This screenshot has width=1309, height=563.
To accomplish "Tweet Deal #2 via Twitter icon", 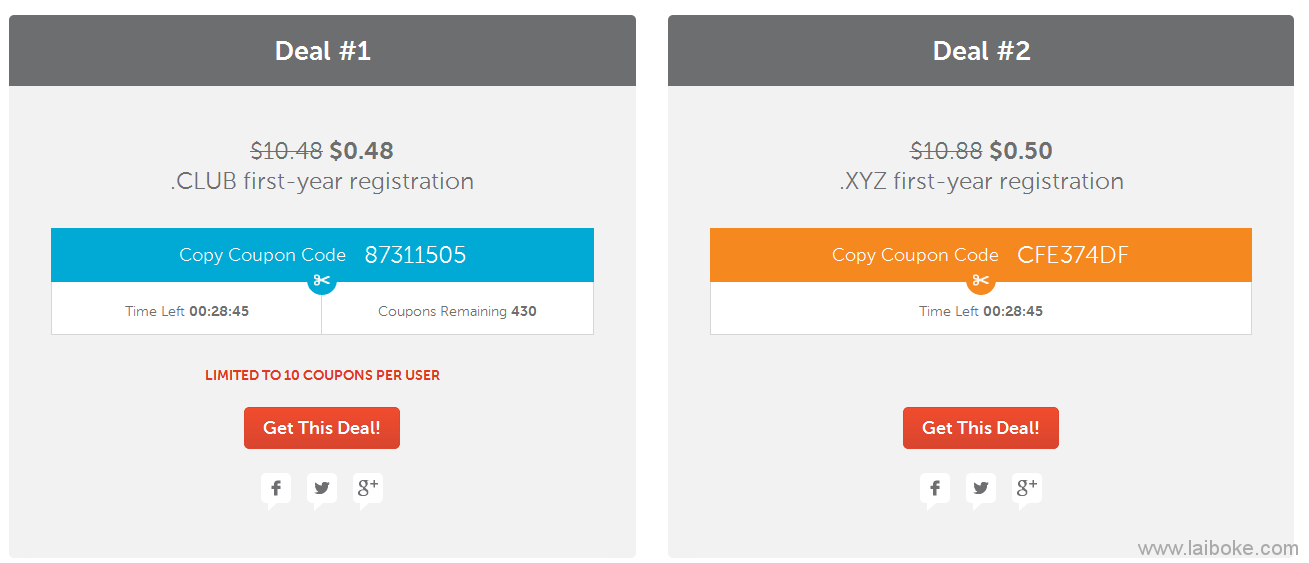I will [x=981, y=489].
